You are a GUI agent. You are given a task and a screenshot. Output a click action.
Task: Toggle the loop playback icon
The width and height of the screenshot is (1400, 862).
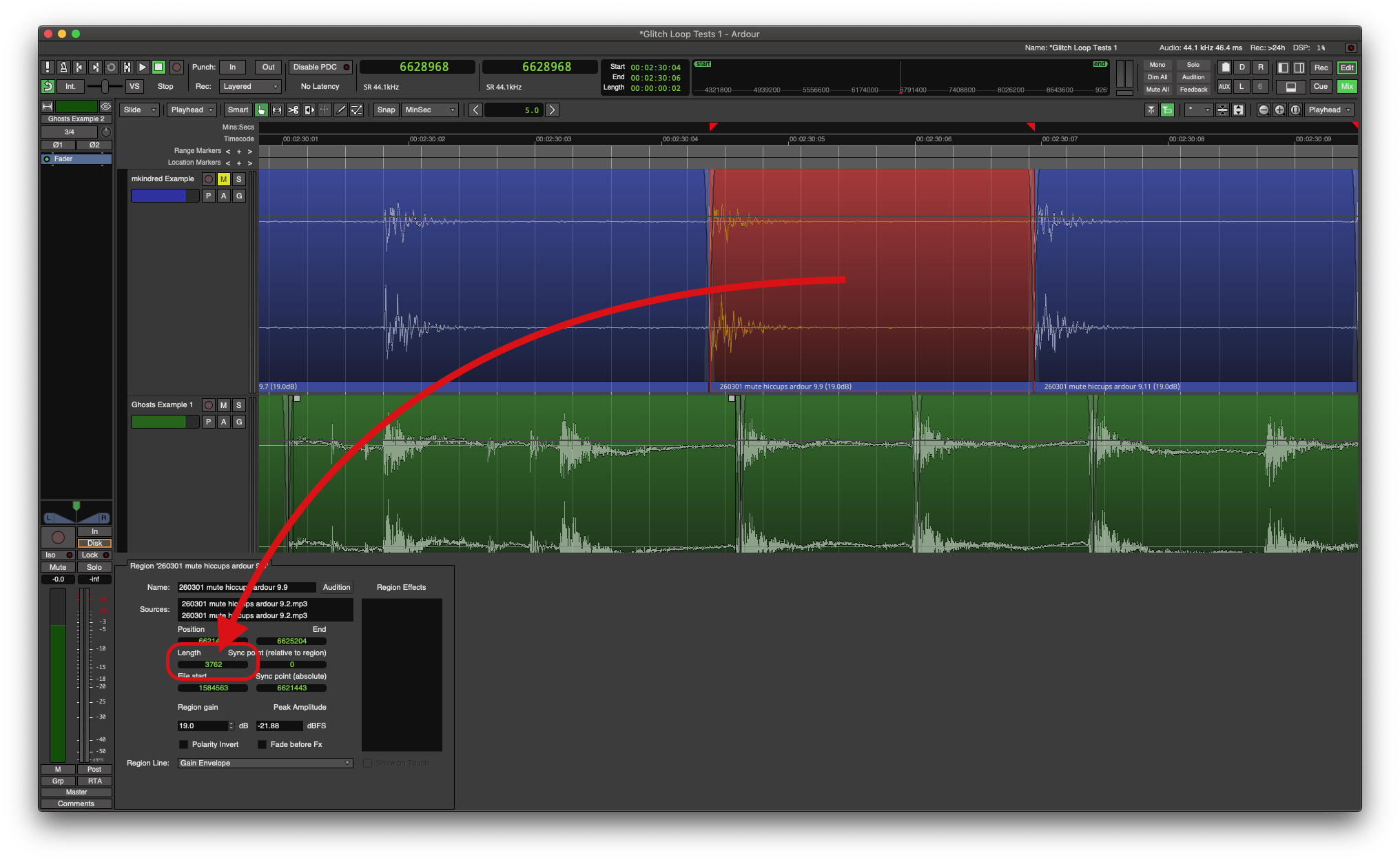(x=111, y=67)
